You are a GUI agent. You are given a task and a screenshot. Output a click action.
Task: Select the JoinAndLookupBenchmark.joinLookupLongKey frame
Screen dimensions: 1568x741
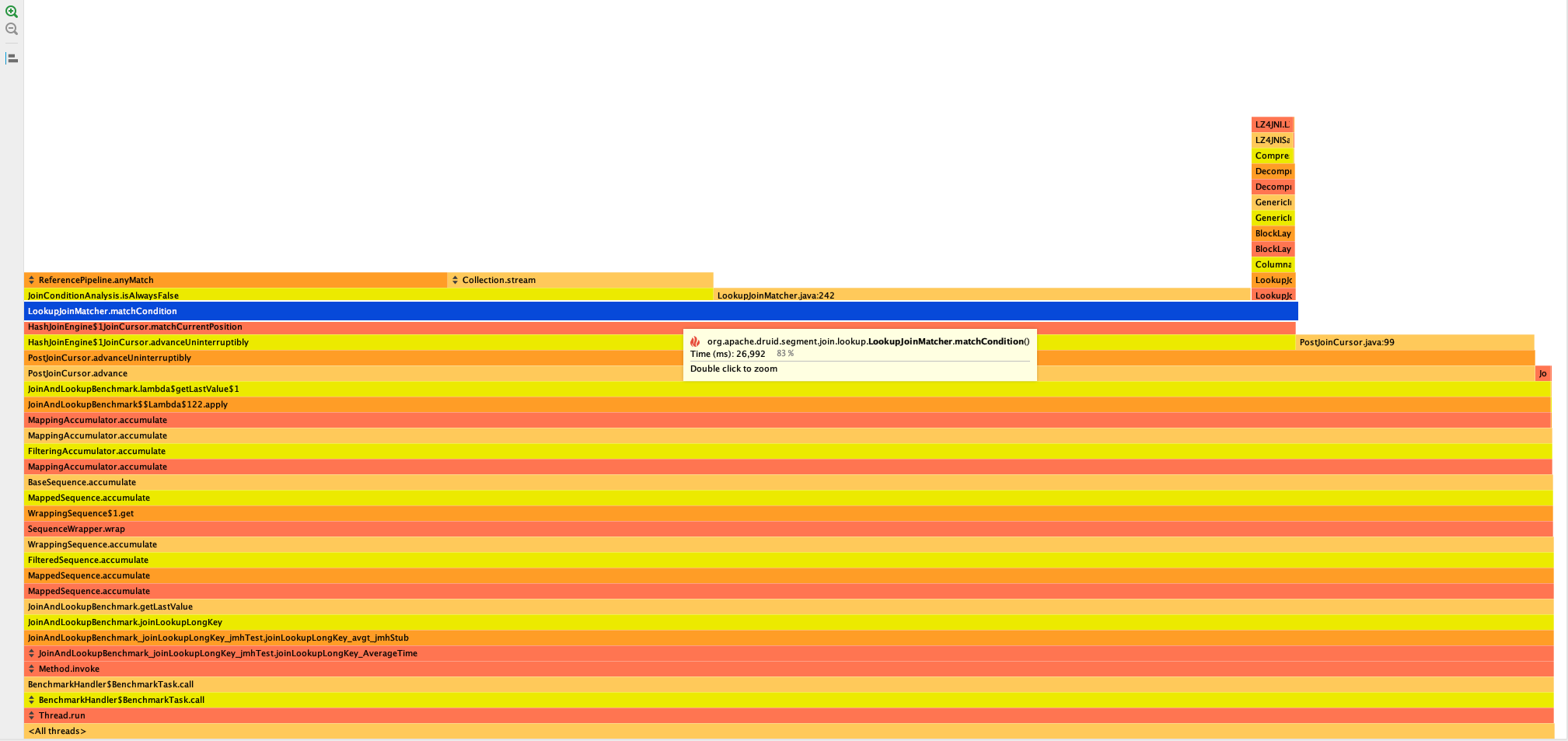[x=789, y=622]
